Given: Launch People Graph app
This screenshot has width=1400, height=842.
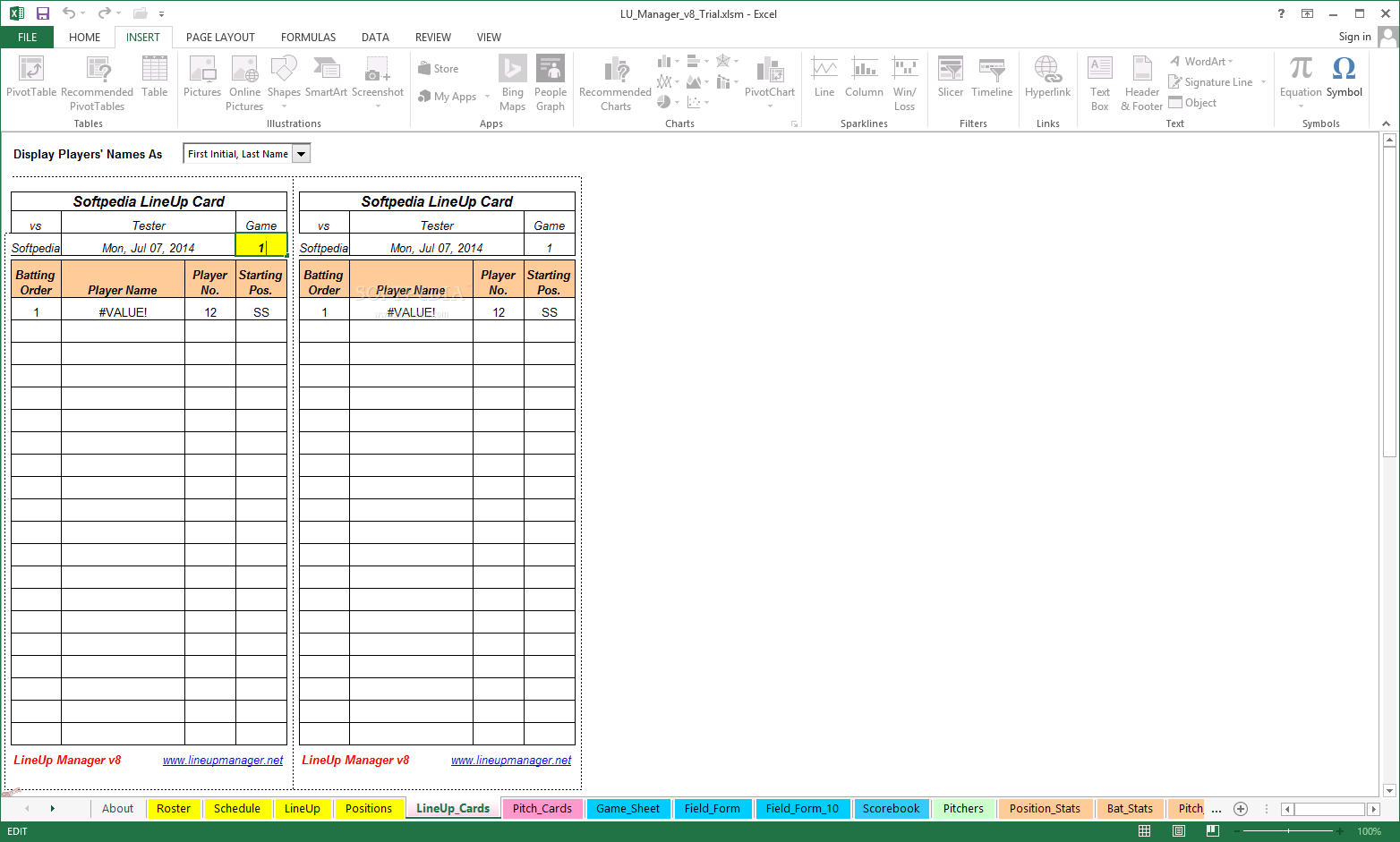Looking at the screenshot, I should pos(551,83).
